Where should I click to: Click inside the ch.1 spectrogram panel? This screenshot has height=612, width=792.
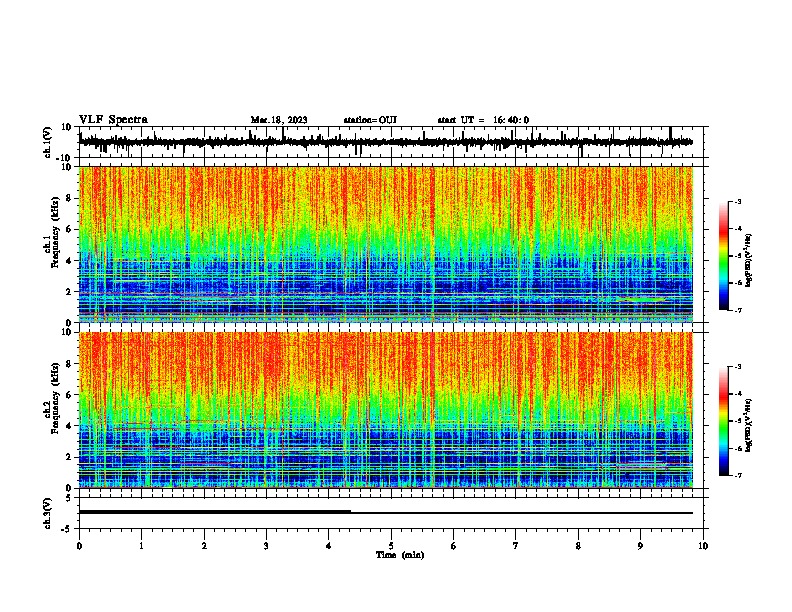(x=386, y=244)
